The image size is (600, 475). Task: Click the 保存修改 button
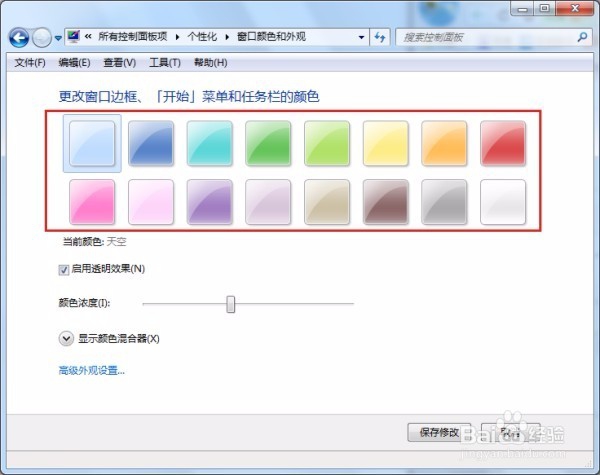click(x=439, y=433)
